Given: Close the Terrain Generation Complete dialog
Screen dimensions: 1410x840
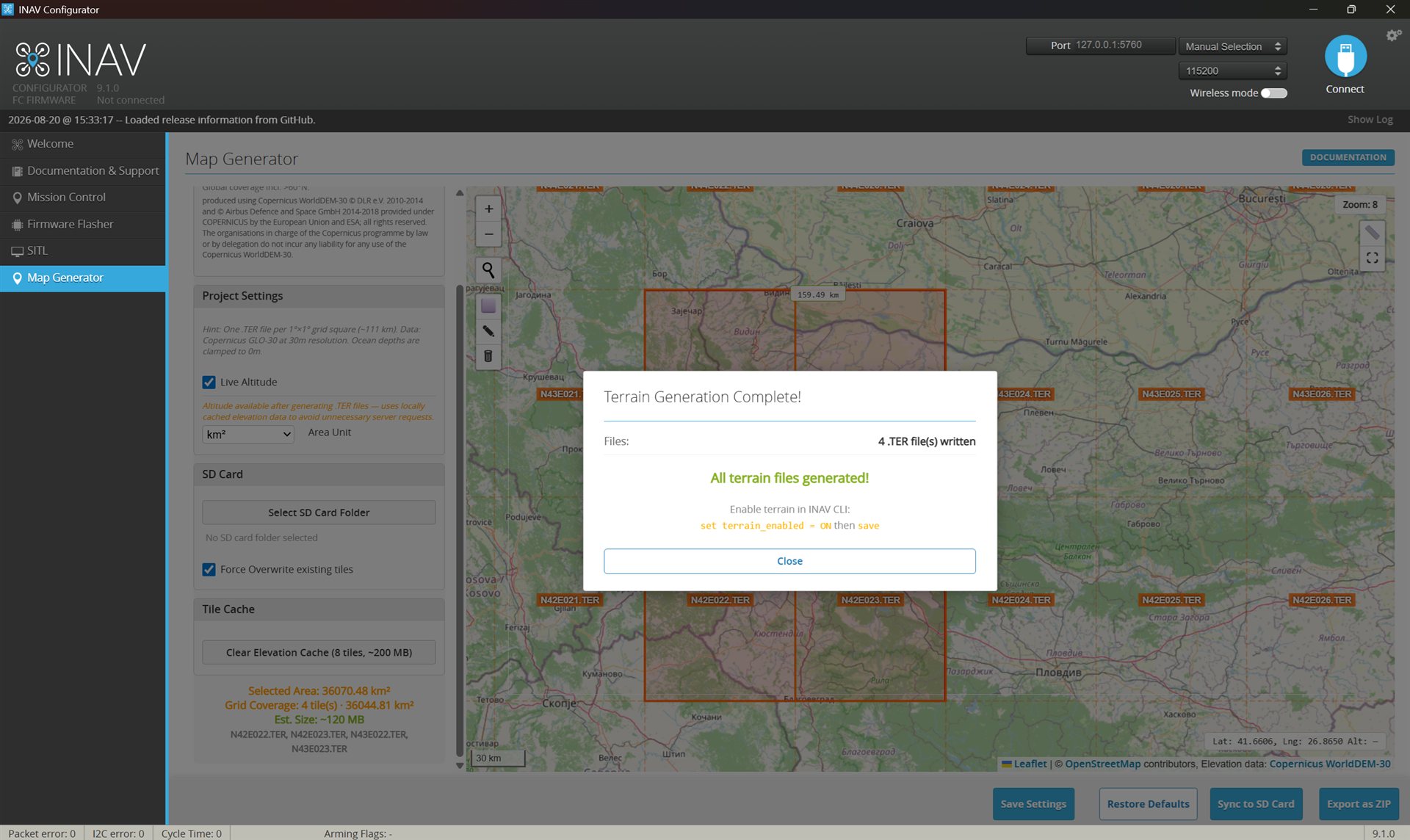Looking at the screenshot, I should tap(789, 561).
